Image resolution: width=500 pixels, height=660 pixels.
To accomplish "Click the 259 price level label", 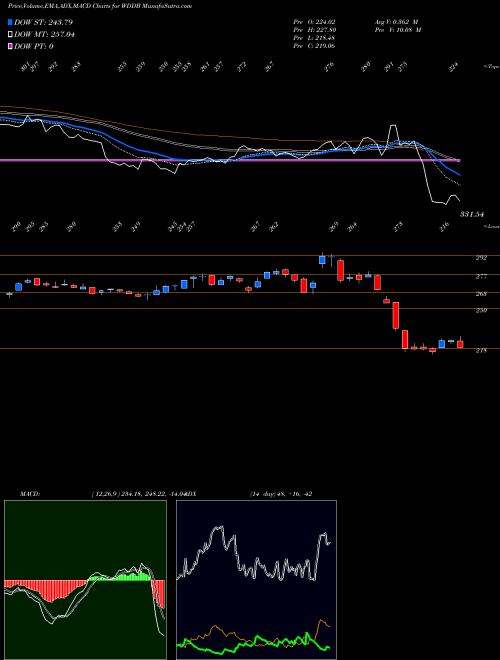I will [481, 311].
